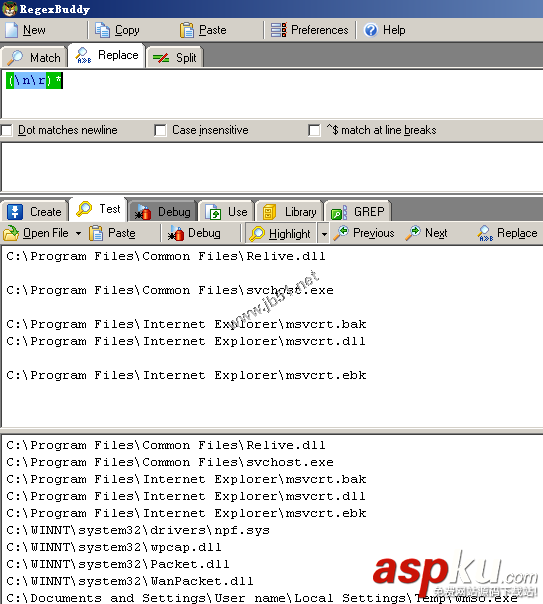Viewport: 543px width, 604px height.
Task: Click the Copy icon in top toolbar
Action: coord(102,30)
